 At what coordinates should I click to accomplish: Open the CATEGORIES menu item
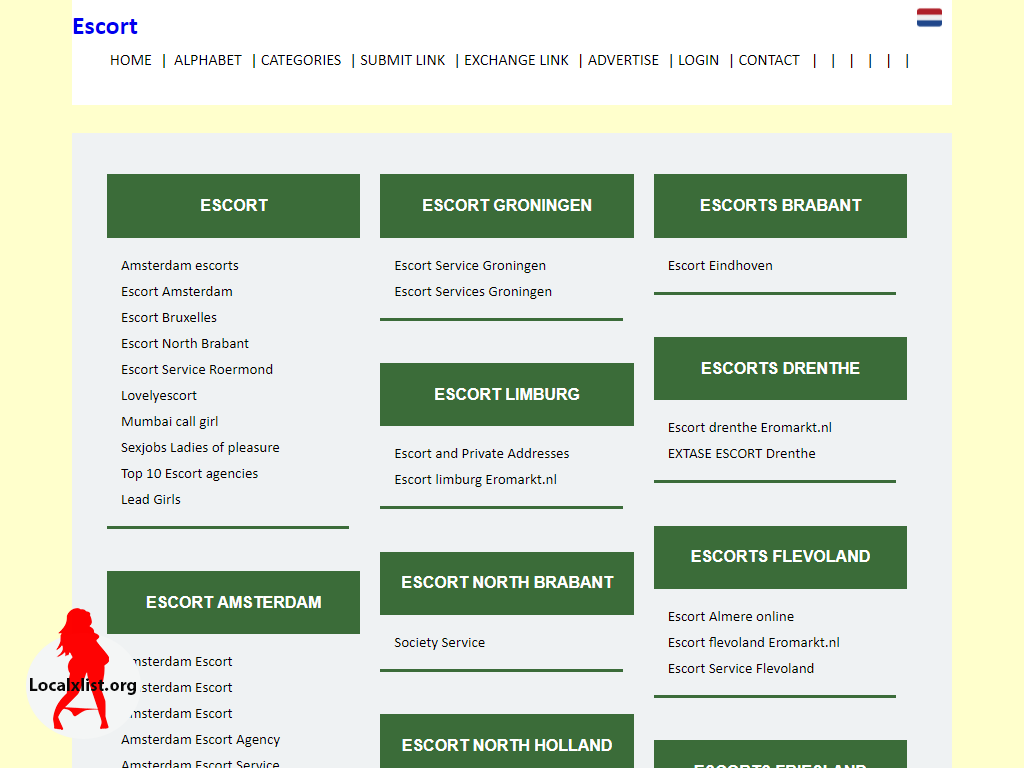coord(300,60)
